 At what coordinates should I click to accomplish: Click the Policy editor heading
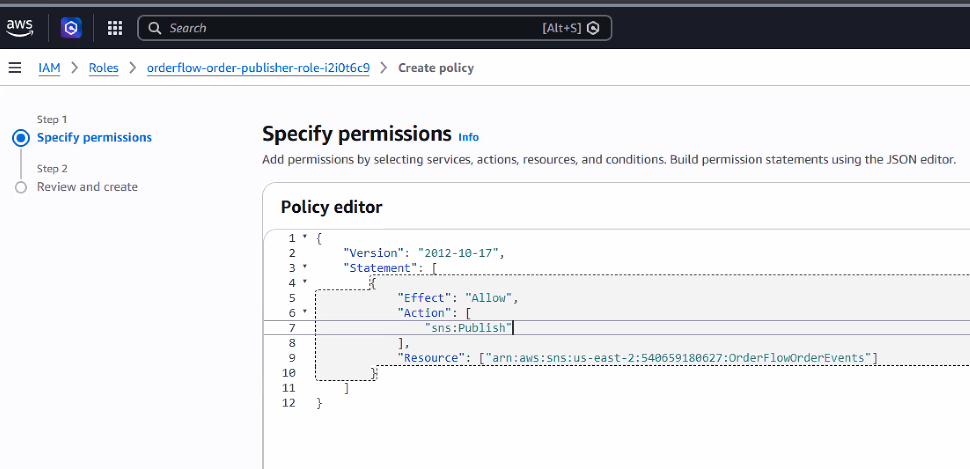tap(332, 207)
